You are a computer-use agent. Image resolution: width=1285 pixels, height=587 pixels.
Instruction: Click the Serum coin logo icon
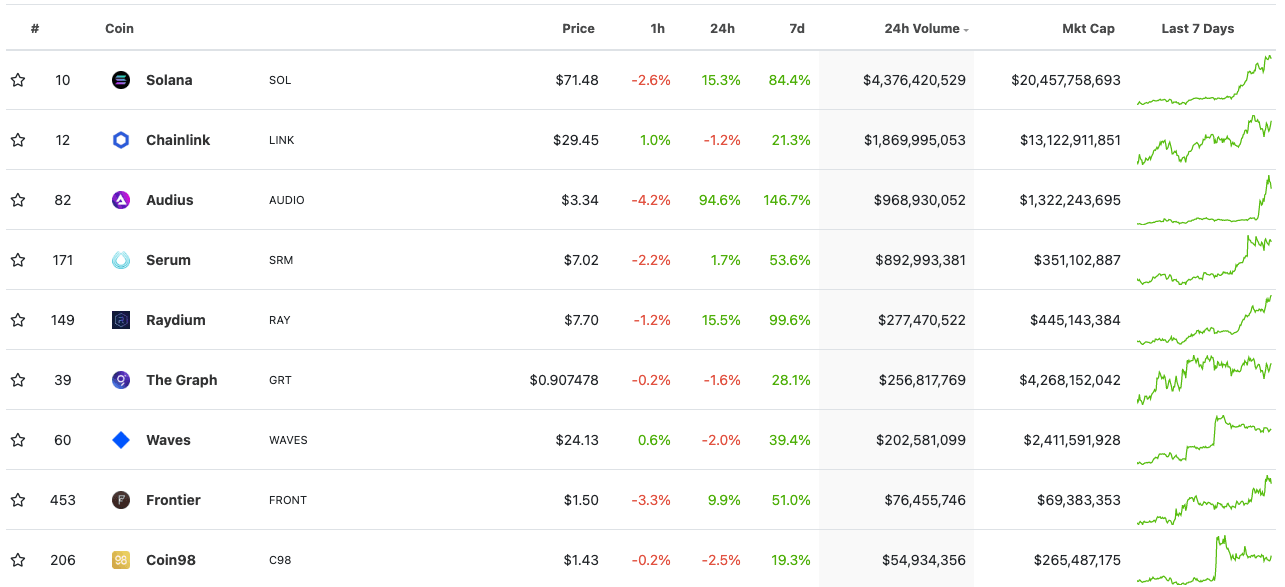coord(121,260)
